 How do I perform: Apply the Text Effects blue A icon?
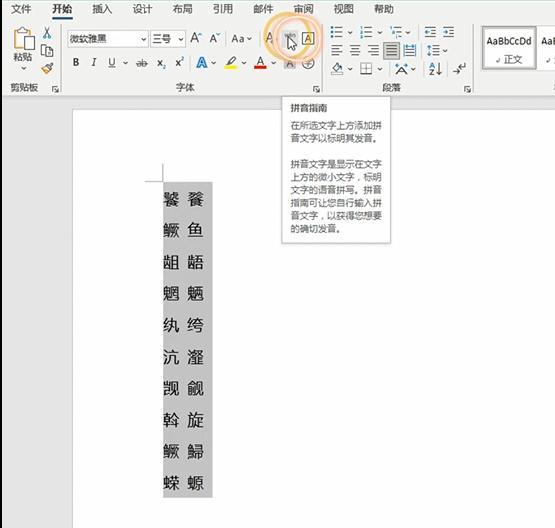pyautogui.click(x=202, y=63)
